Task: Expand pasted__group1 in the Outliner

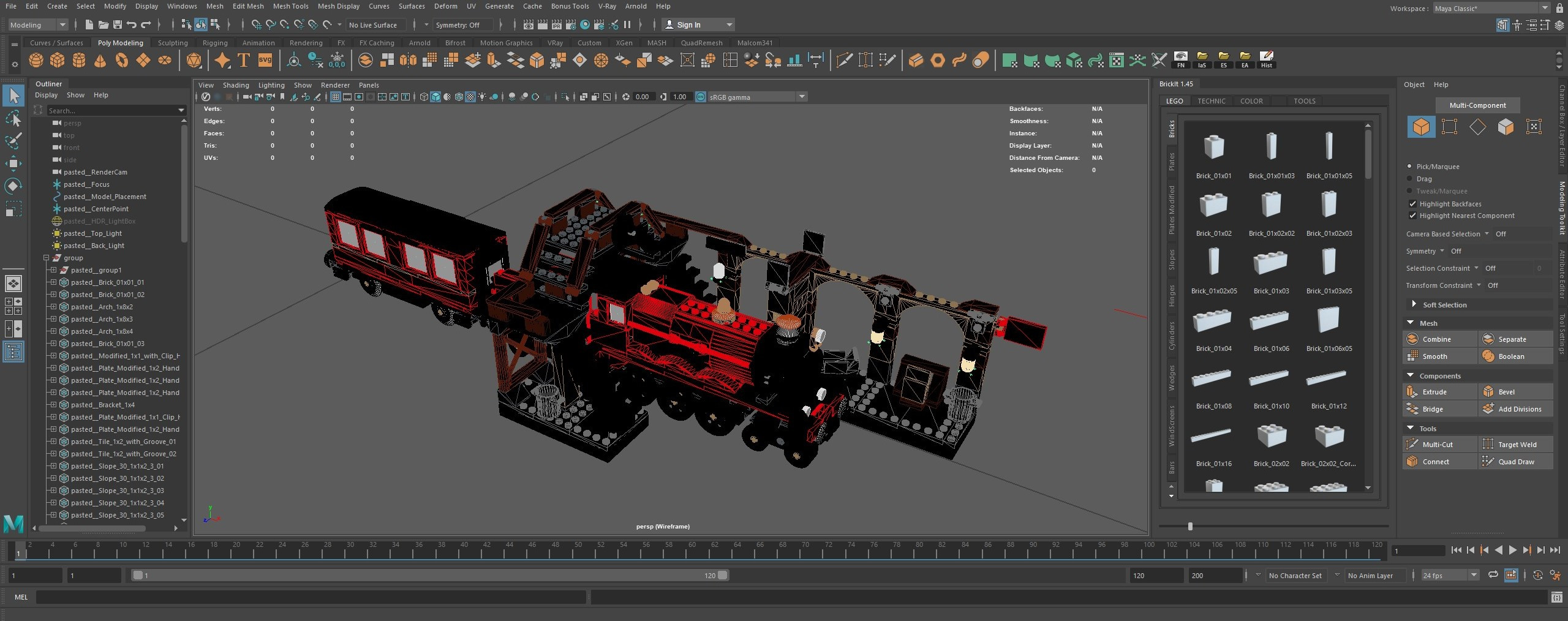Action: pos(53,270)
